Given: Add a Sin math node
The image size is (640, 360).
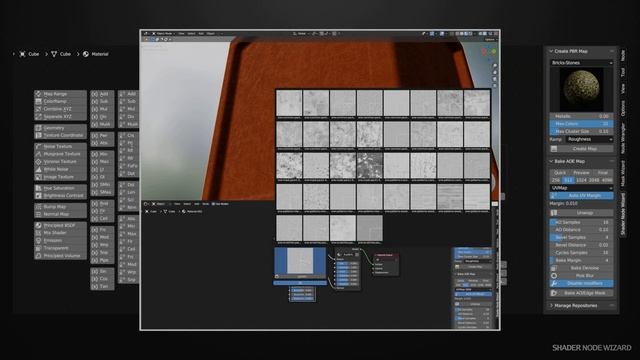Looking at the screenshot, I should [x=102, y=271].
